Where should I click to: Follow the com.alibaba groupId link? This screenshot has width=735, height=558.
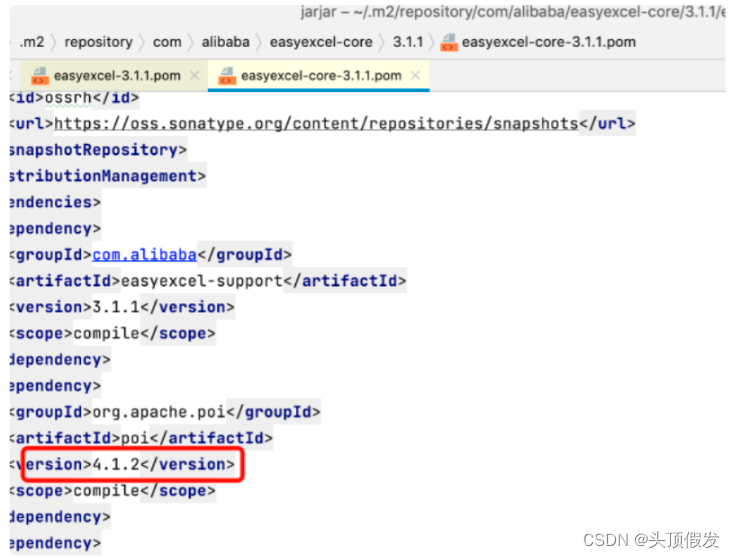point(144,255)
